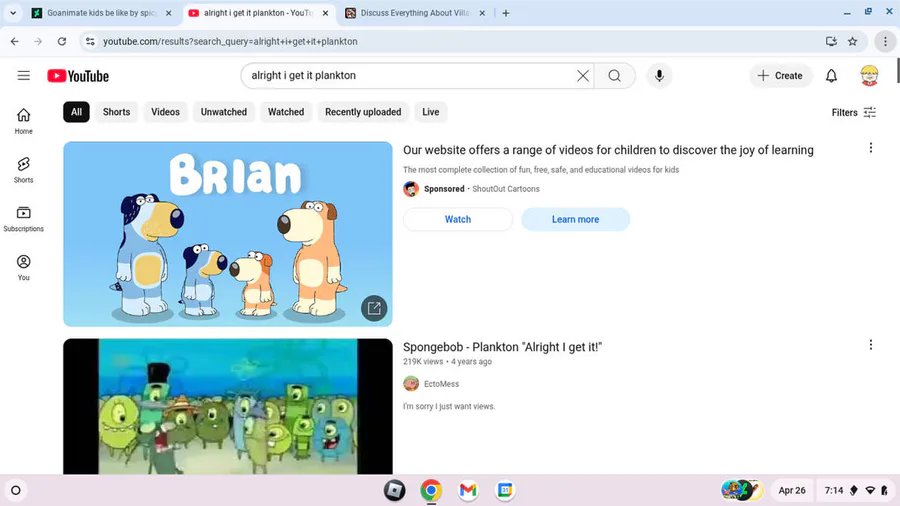Open the EctoMess channel name link
This screenshot has width=900, height=506.
click(441, 384)
